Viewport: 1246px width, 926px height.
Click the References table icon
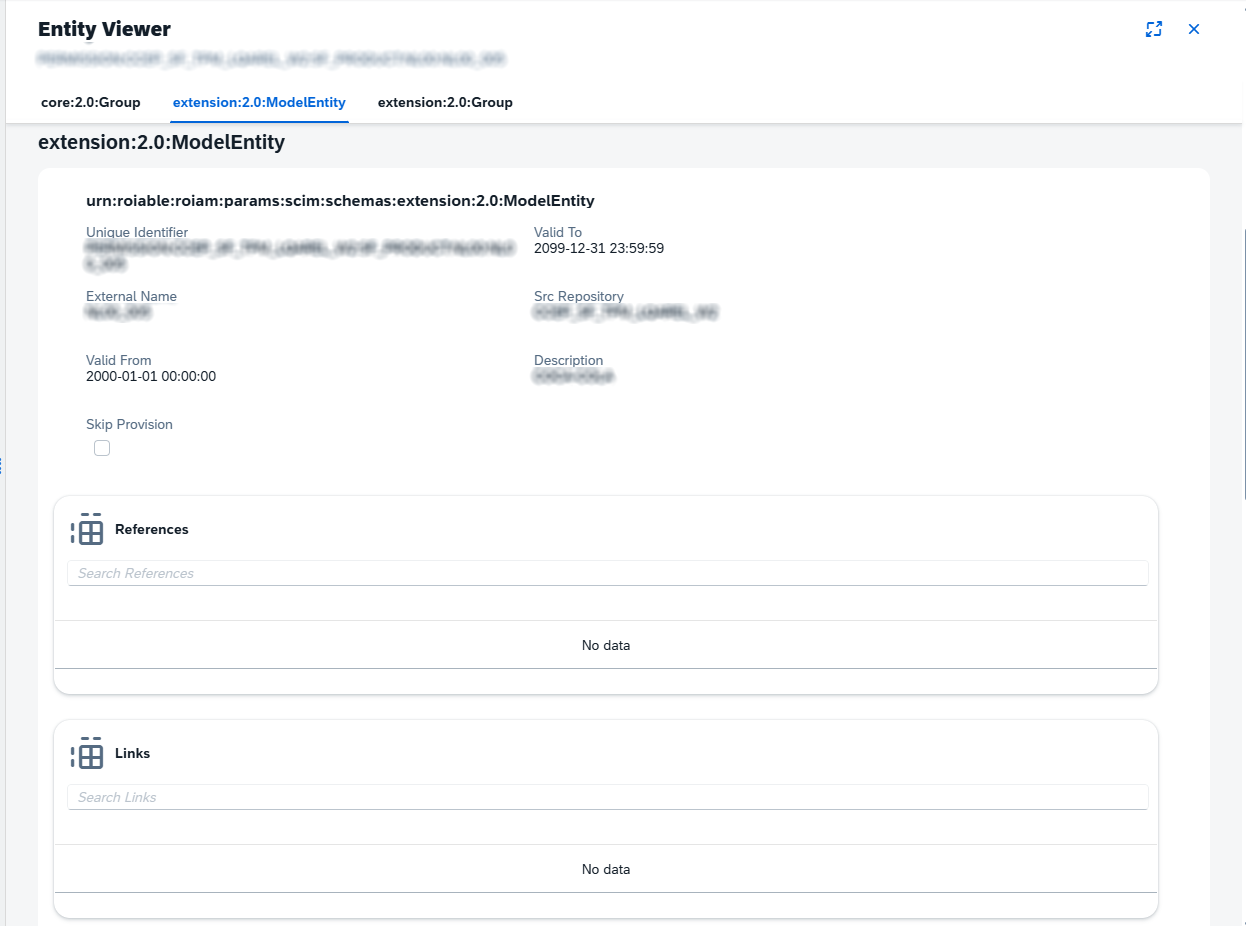click(x=88, y=530)
